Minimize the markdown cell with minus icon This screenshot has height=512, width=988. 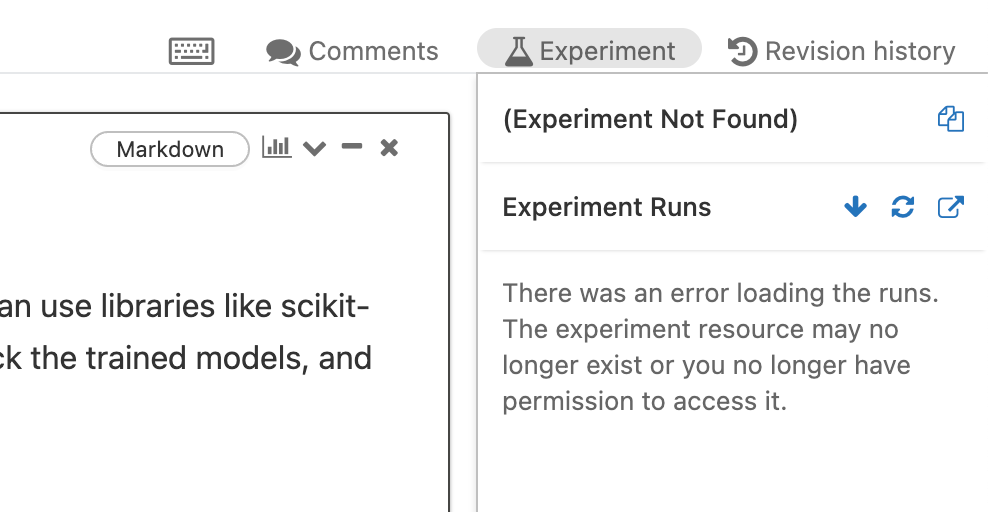pyautogui.click(x=351, y=148)
